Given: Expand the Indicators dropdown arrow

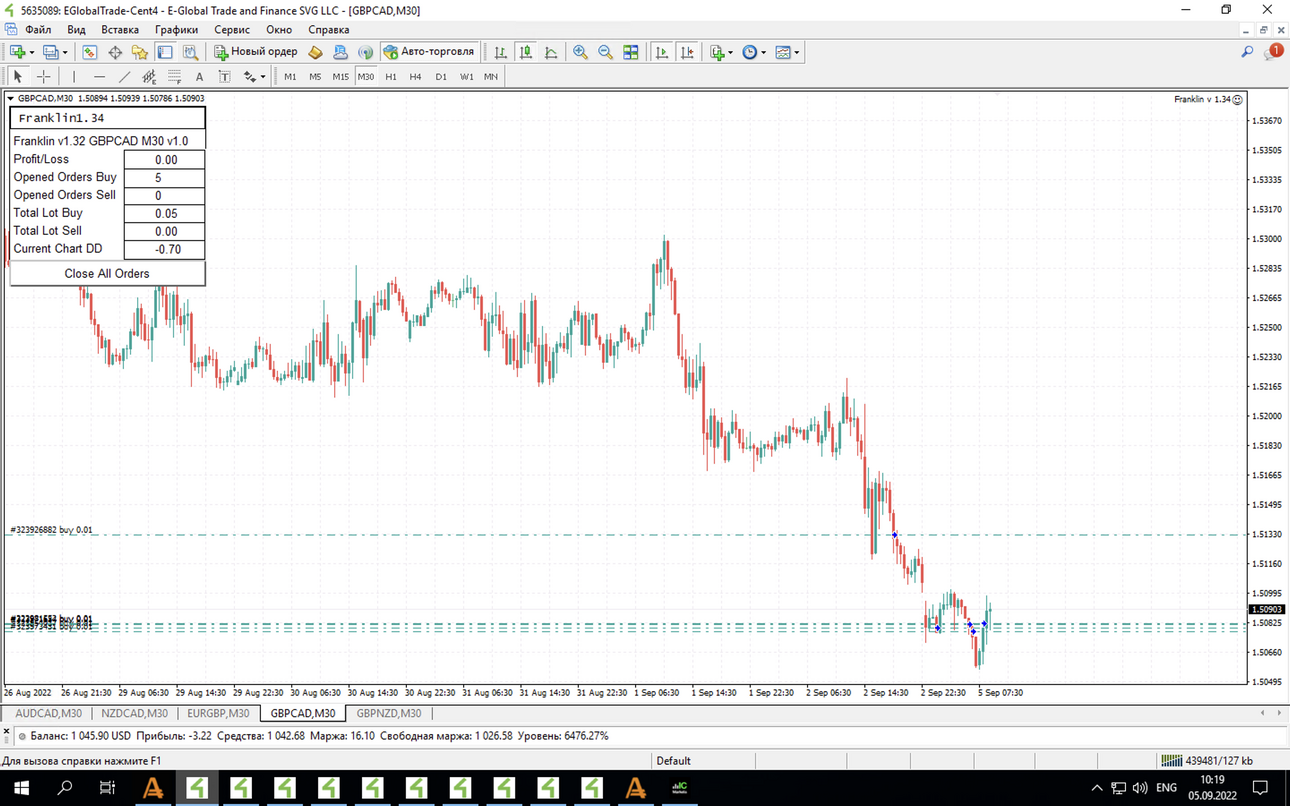Looking at the screenshot, I should 731,53.
